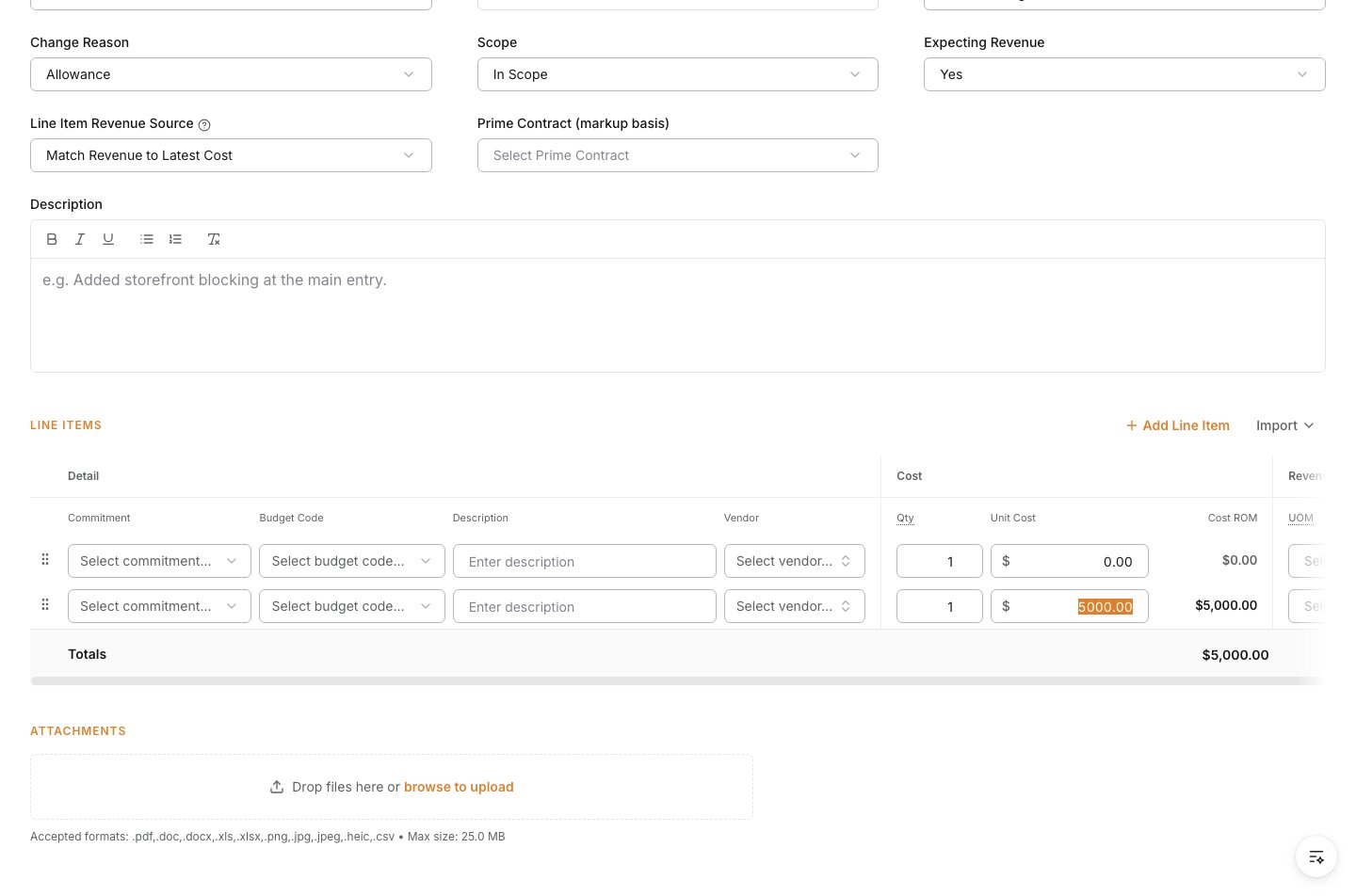
Task: Click browse to upload link
Action: pyautogui.click(x=459, y=787)
